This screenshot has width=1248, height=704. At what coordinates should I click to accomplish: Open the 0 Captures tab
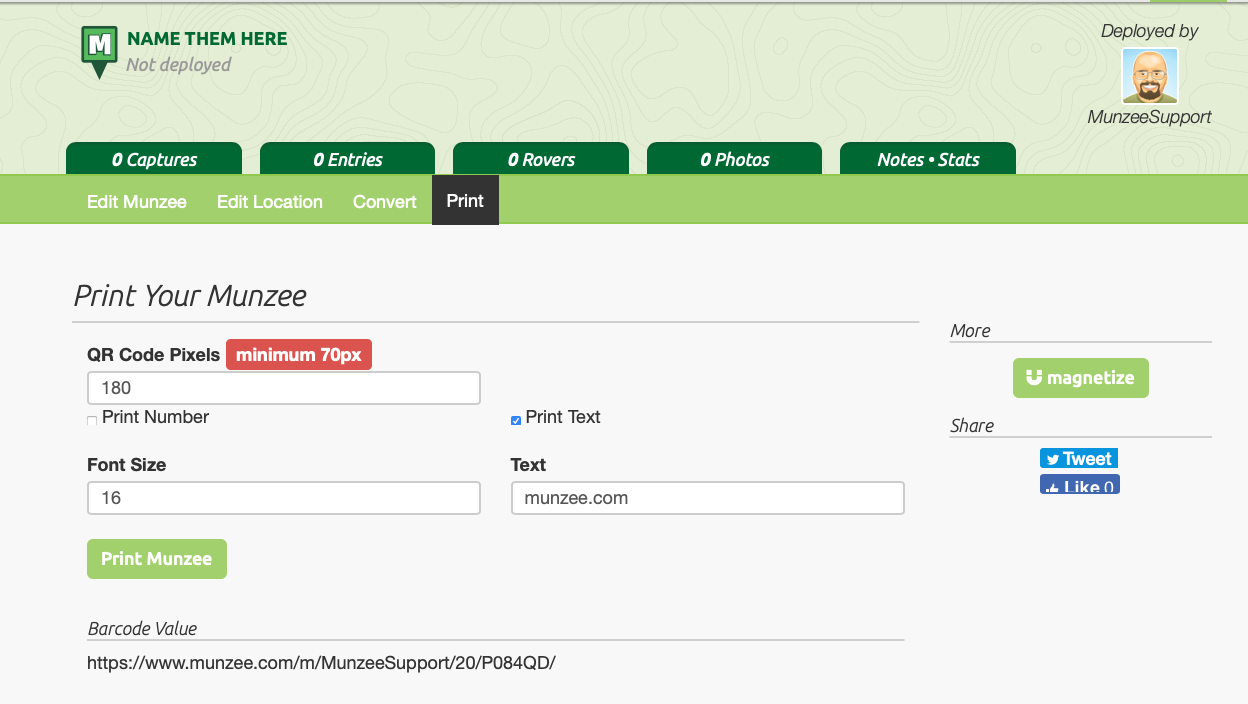pyautogui.click(x=154, y=159)
